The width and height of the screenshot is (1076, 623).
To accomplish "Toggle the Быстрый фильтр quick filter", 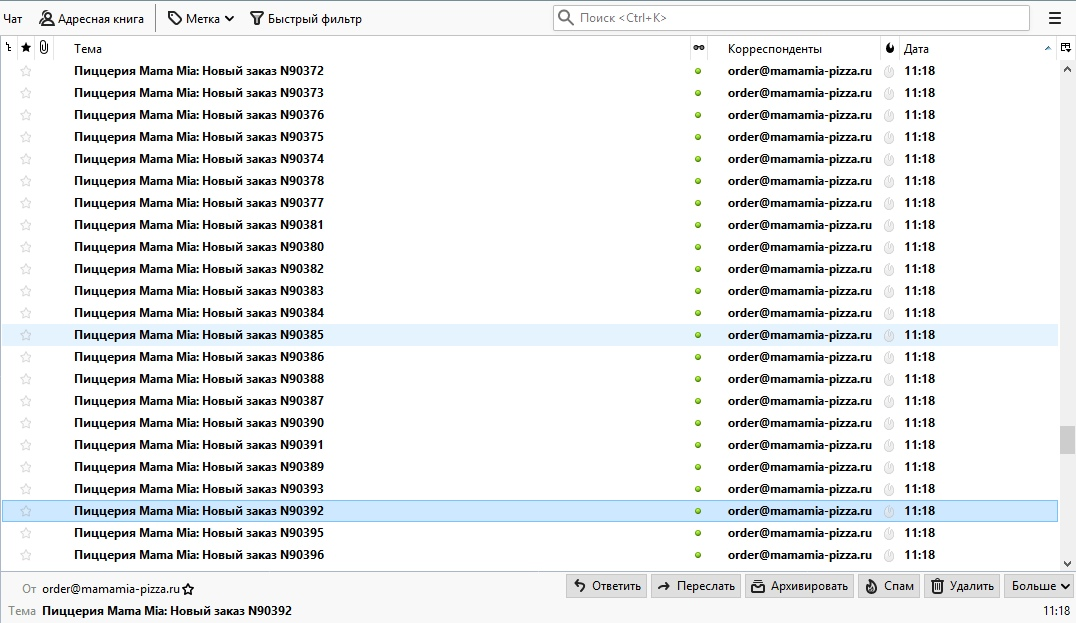I will point(305,19).
